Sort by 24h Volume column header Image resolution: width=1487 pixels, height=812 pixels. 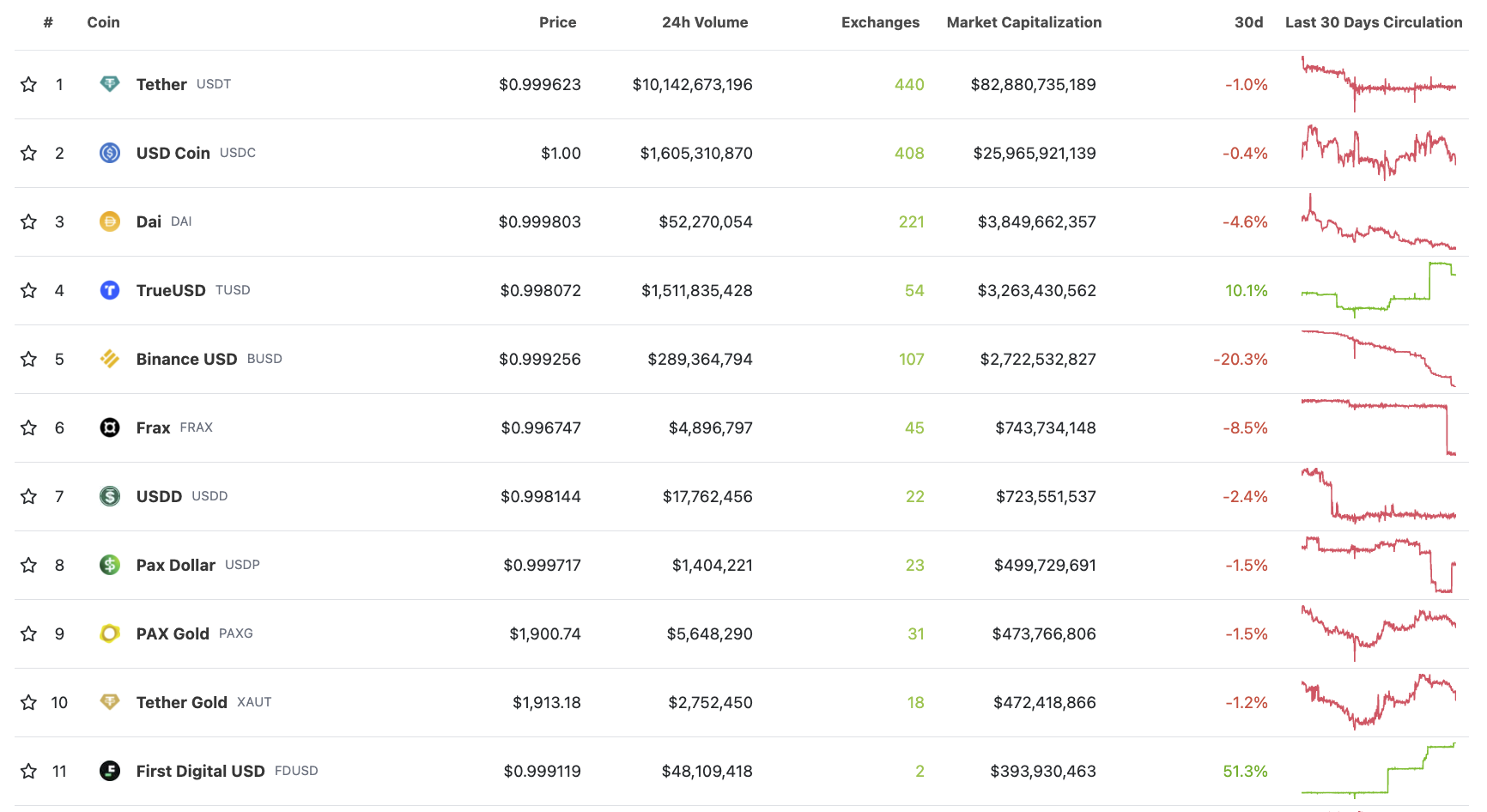point(705,22)
